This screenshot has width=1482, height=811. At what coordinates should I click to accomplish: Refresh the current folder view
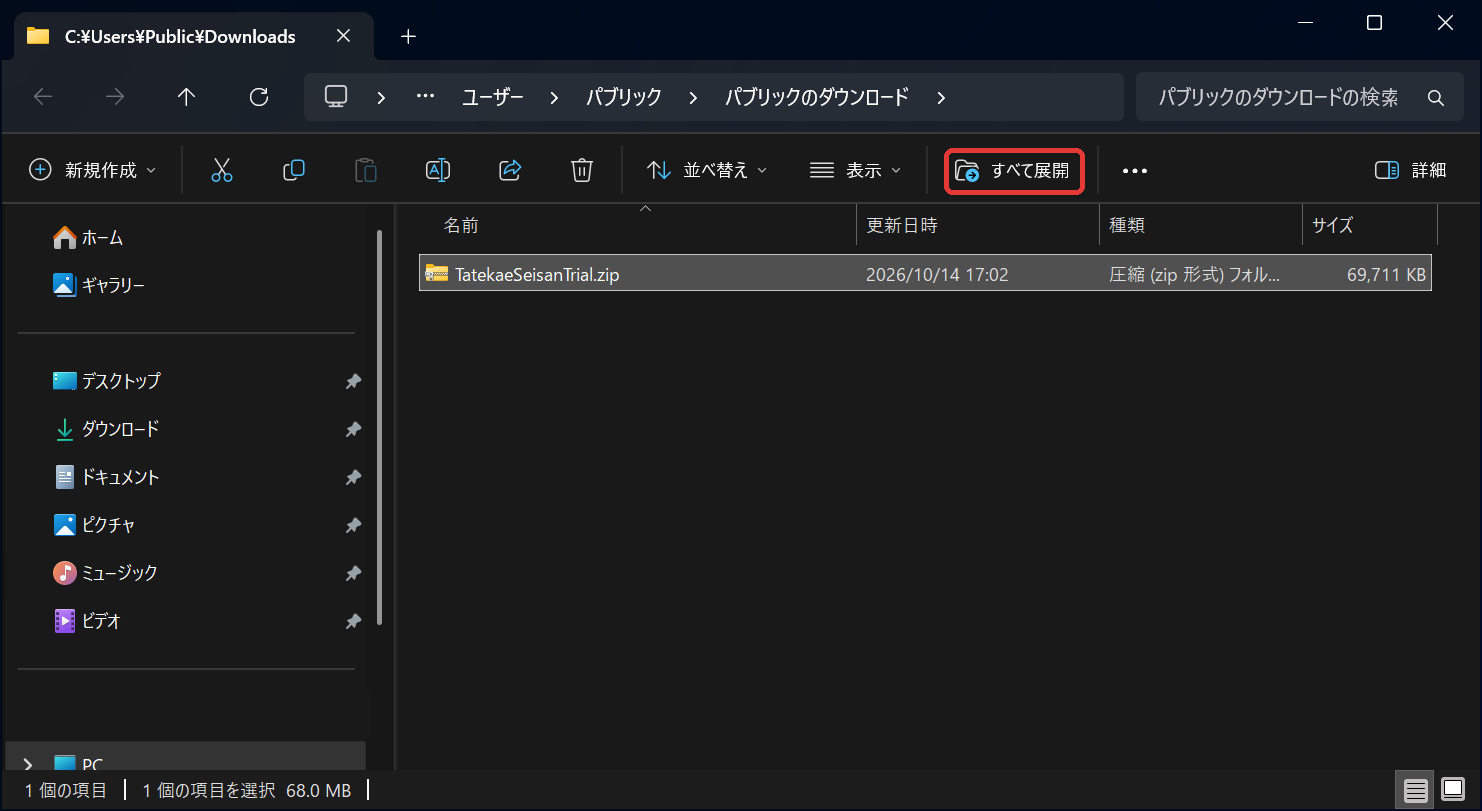pyautogui.click(x=259, y=97)
